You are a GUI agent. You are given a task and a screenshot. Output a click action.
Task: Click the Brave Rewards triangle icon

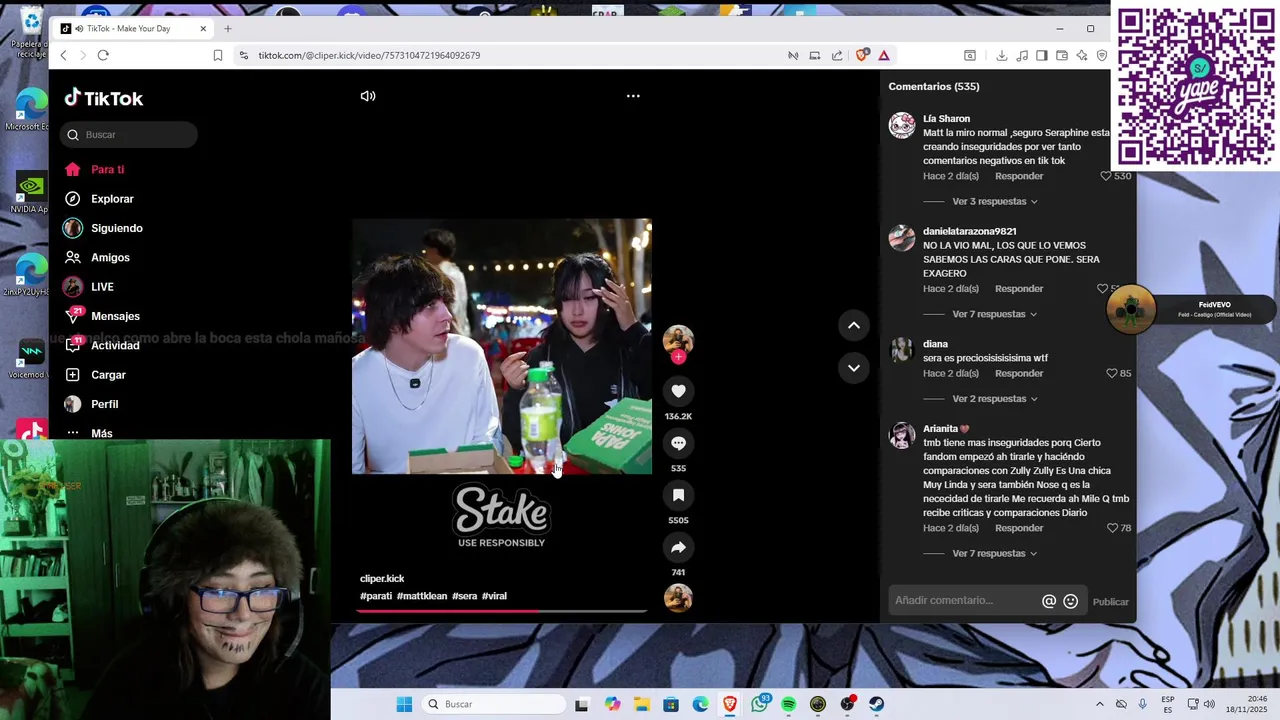(x=884, y=55)
